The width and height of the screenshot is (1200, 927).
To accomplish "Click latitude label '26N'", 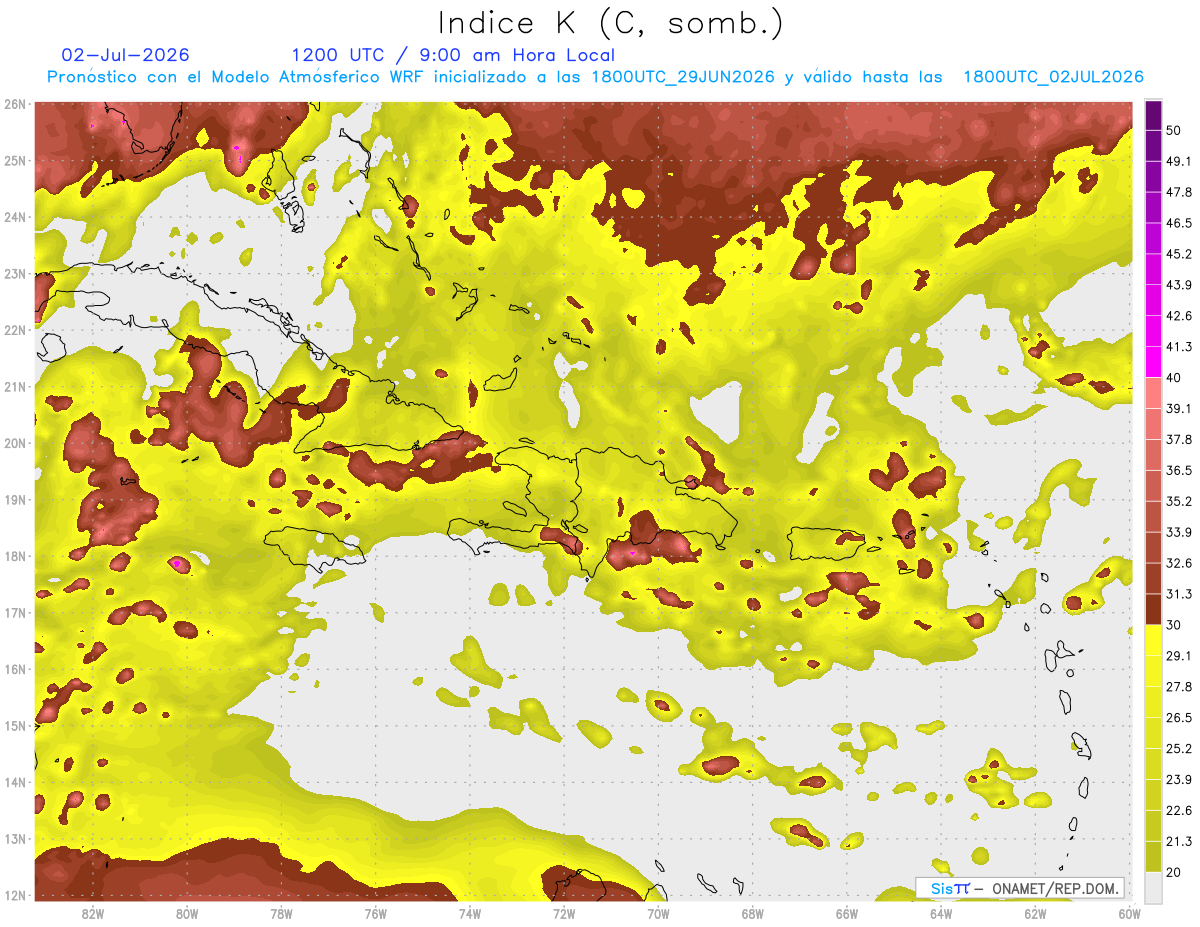I will pyautogui.click(x=14, y=104).
